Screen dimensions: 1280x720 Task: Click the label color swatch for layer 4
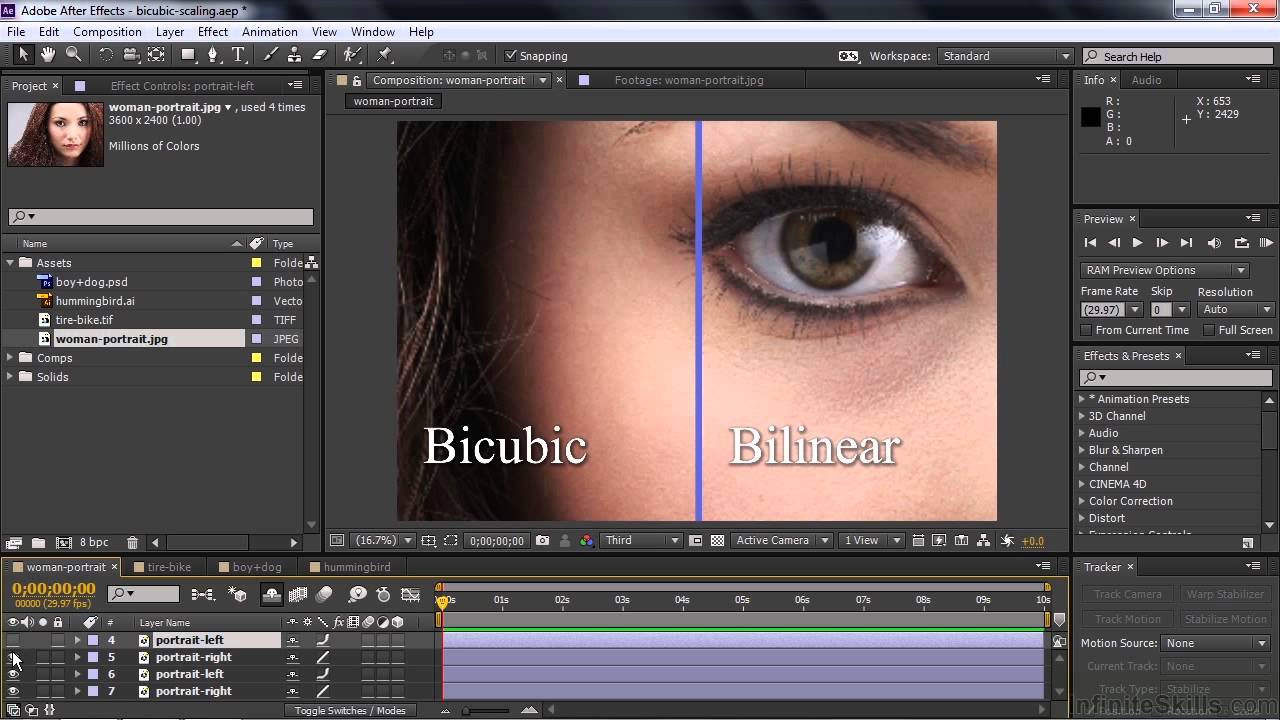[x=92, y=640]
